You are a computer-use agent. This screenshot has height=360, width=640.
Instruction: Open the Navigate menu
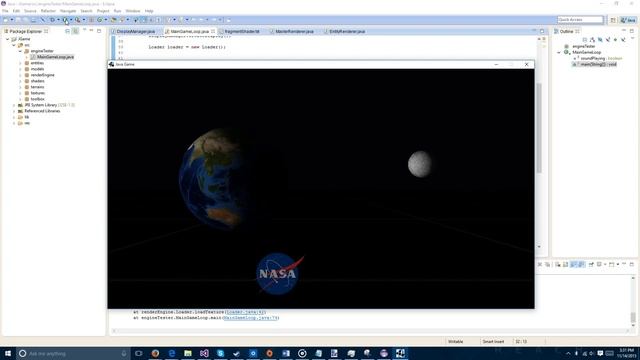click(68, 11)
